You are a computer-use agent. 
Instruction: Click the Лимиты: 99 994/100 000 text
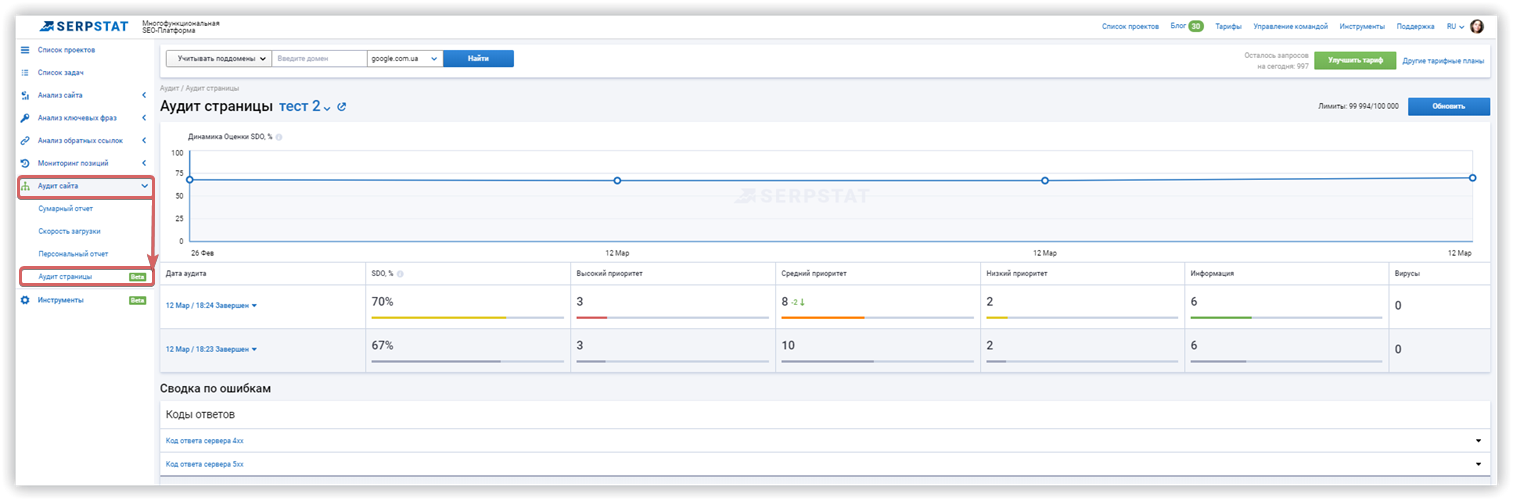tap(1359, 106)
